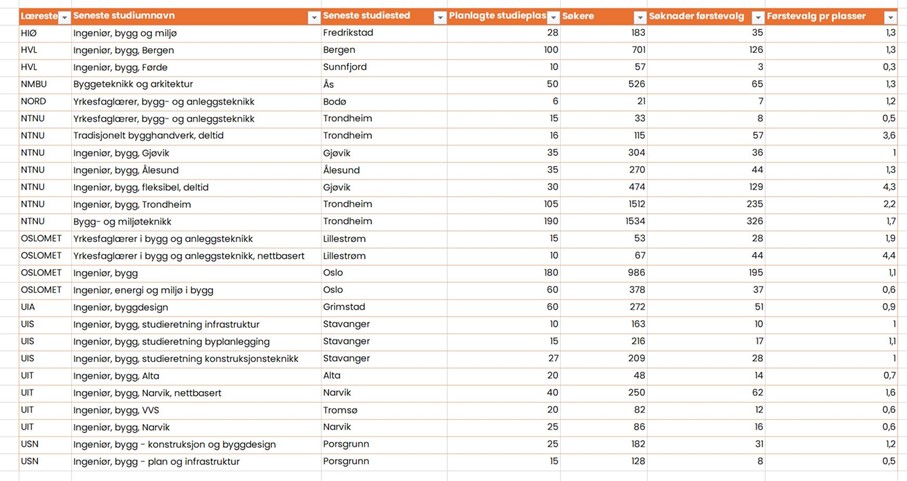Screen dimensions: 907x481
Task: Select the NMBU institution cell
Action: point(45,84)
